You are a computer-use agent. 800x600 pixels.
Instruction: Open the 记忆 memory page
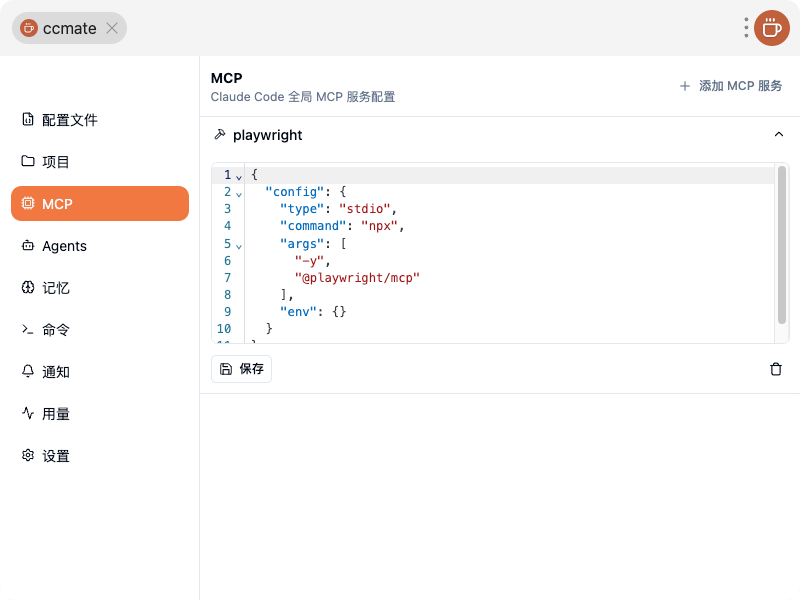56,288
